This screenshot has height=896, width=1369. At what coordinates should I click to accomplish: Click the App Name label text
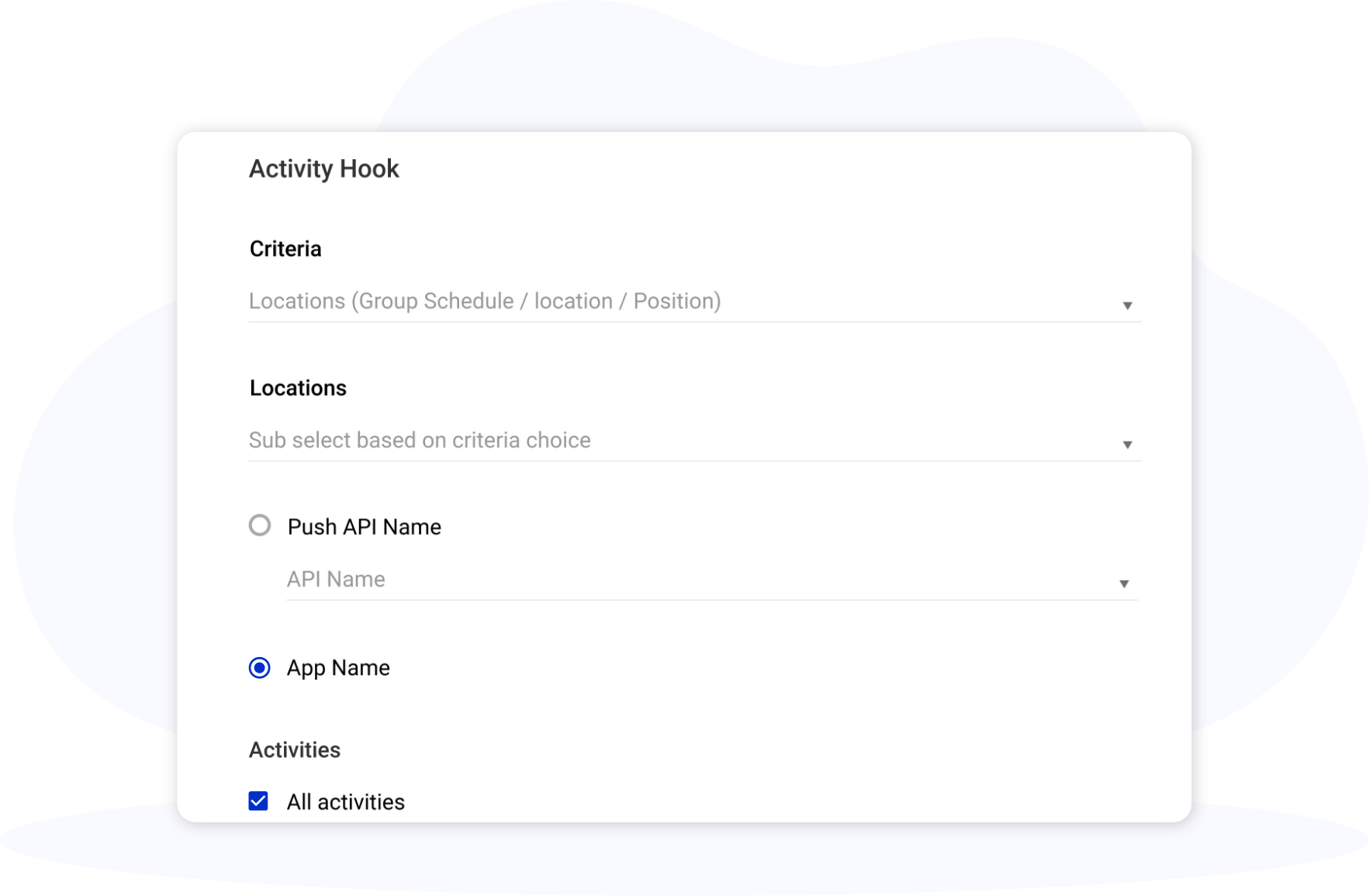(x=338, y=668)
